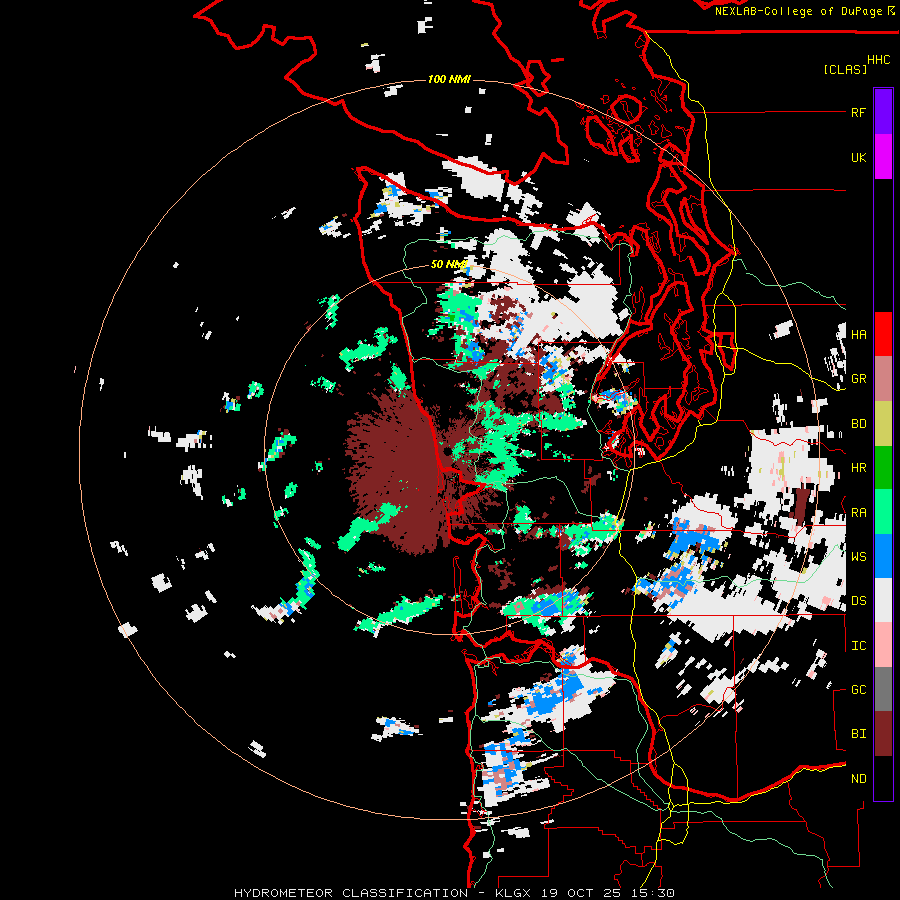Select the yellow BD legend swatch
The height and width of the screenshot is (900, 900).
coord(883,424)
